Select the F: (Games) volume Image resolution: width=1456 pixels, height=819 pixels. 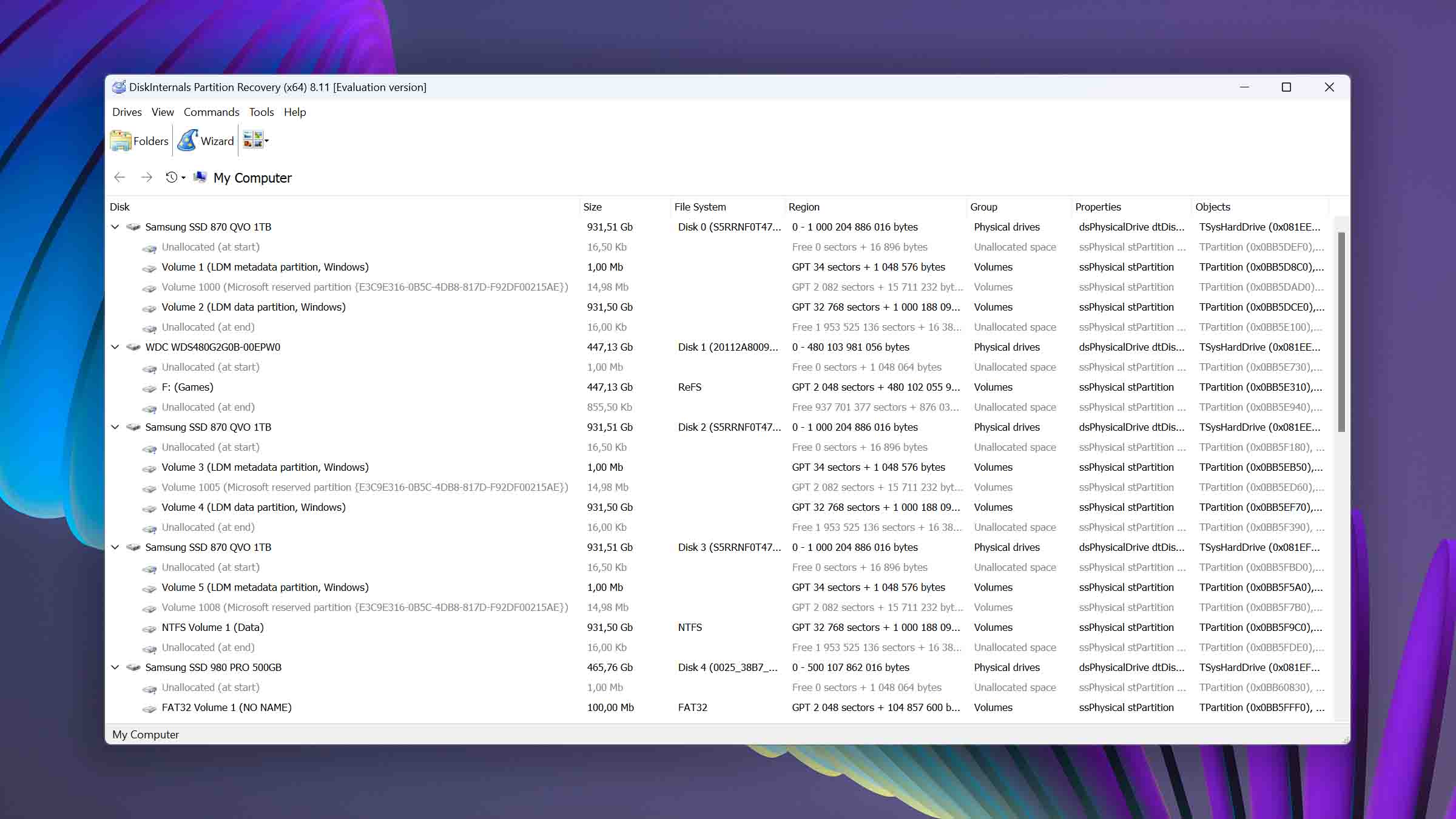tap(187, 387)
